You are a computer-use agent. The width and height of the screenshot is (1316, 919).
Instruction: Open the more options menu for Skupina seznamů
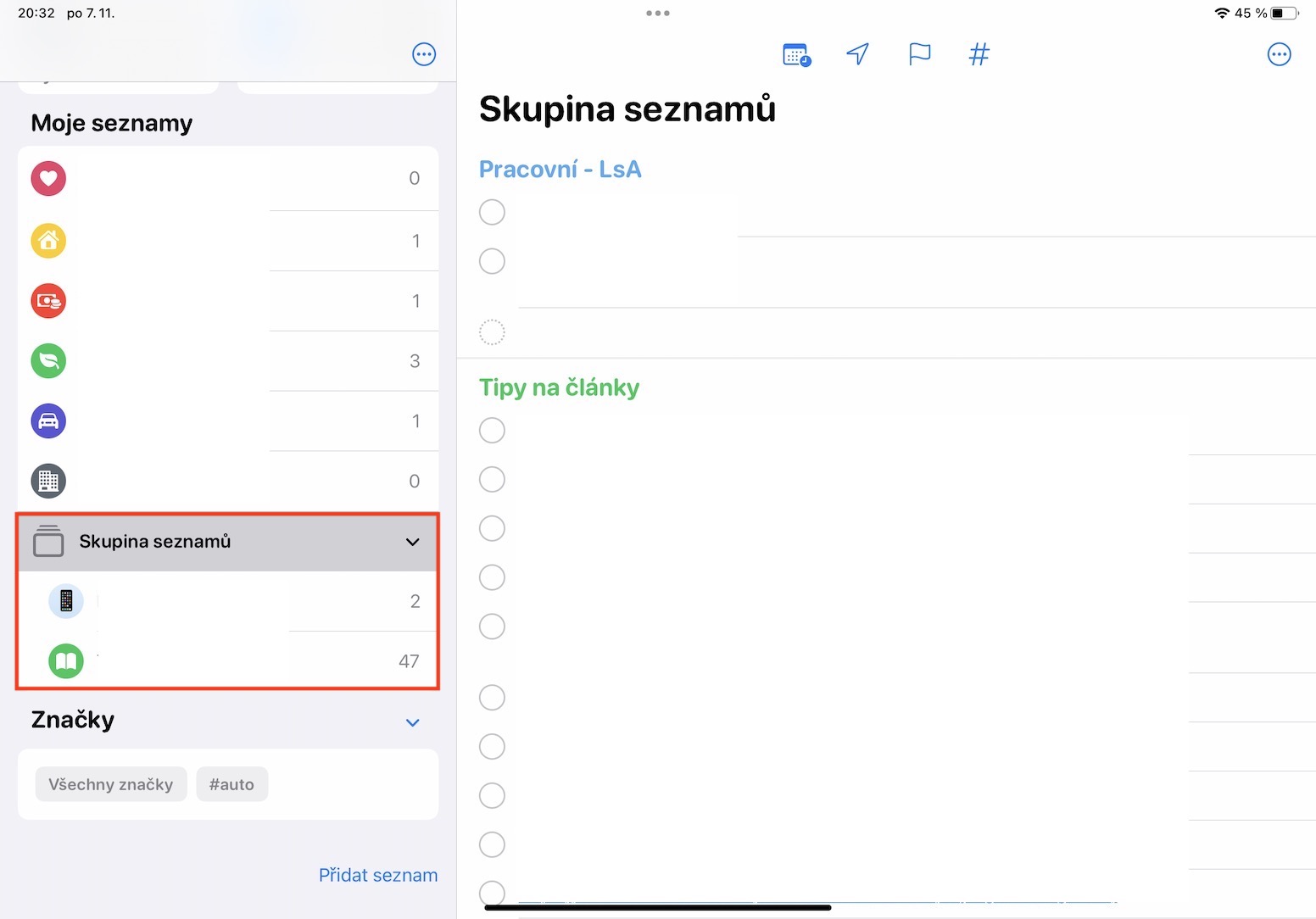click(1279, 54)
